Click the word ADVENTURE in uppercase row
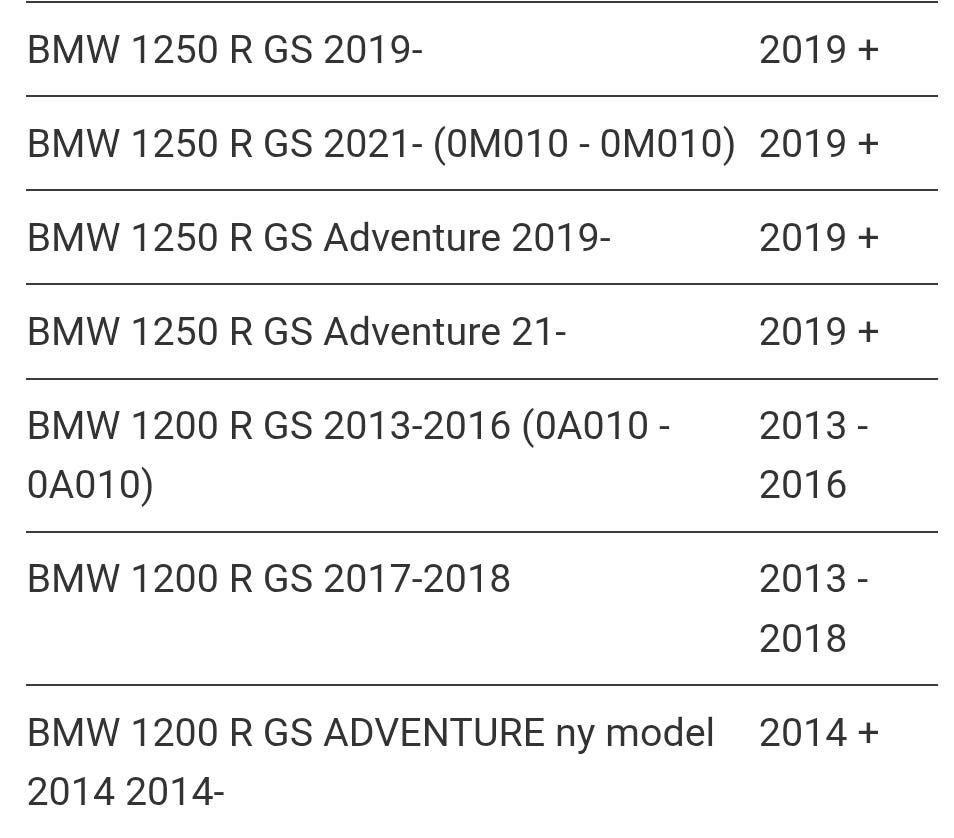Screen dimensions: 954x838 pos(434,732)
